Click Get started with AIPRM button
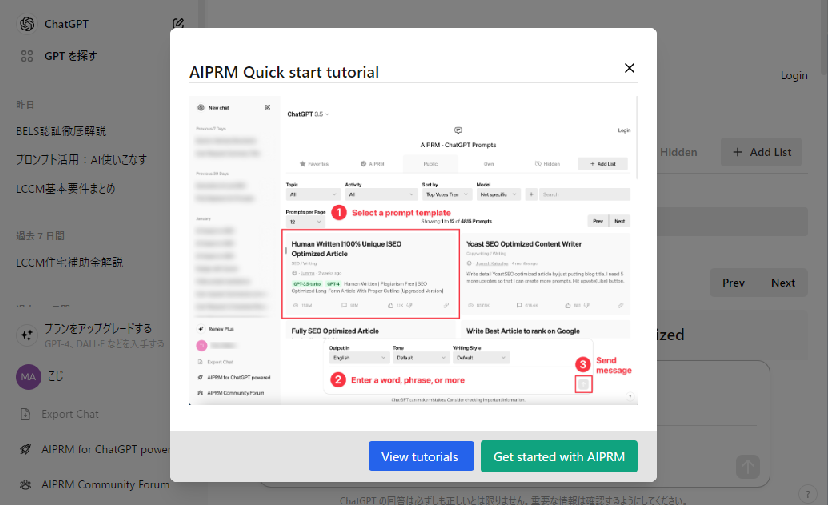Screen dimensions: 828x505 [x=559, y=456]
